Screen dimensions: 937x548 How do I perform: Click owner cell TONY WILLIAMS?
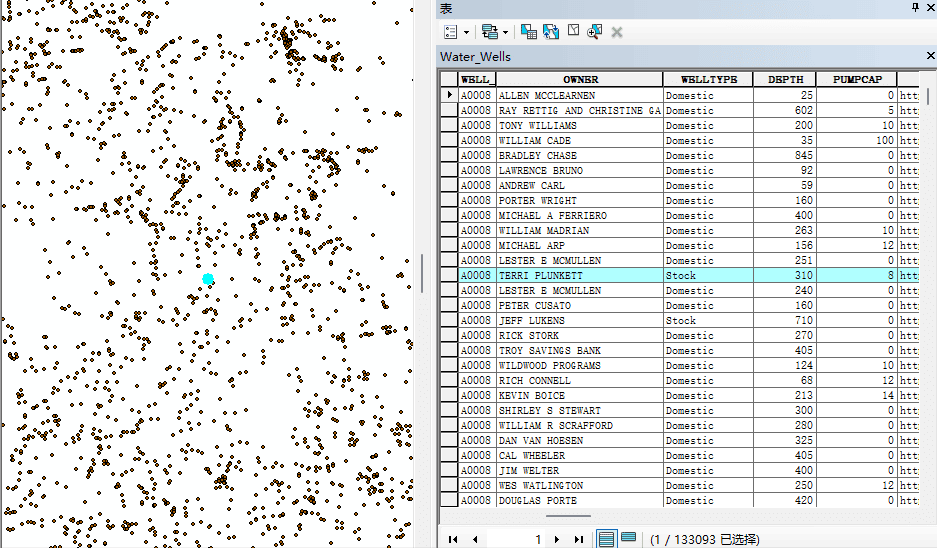(x=580, y=125)
